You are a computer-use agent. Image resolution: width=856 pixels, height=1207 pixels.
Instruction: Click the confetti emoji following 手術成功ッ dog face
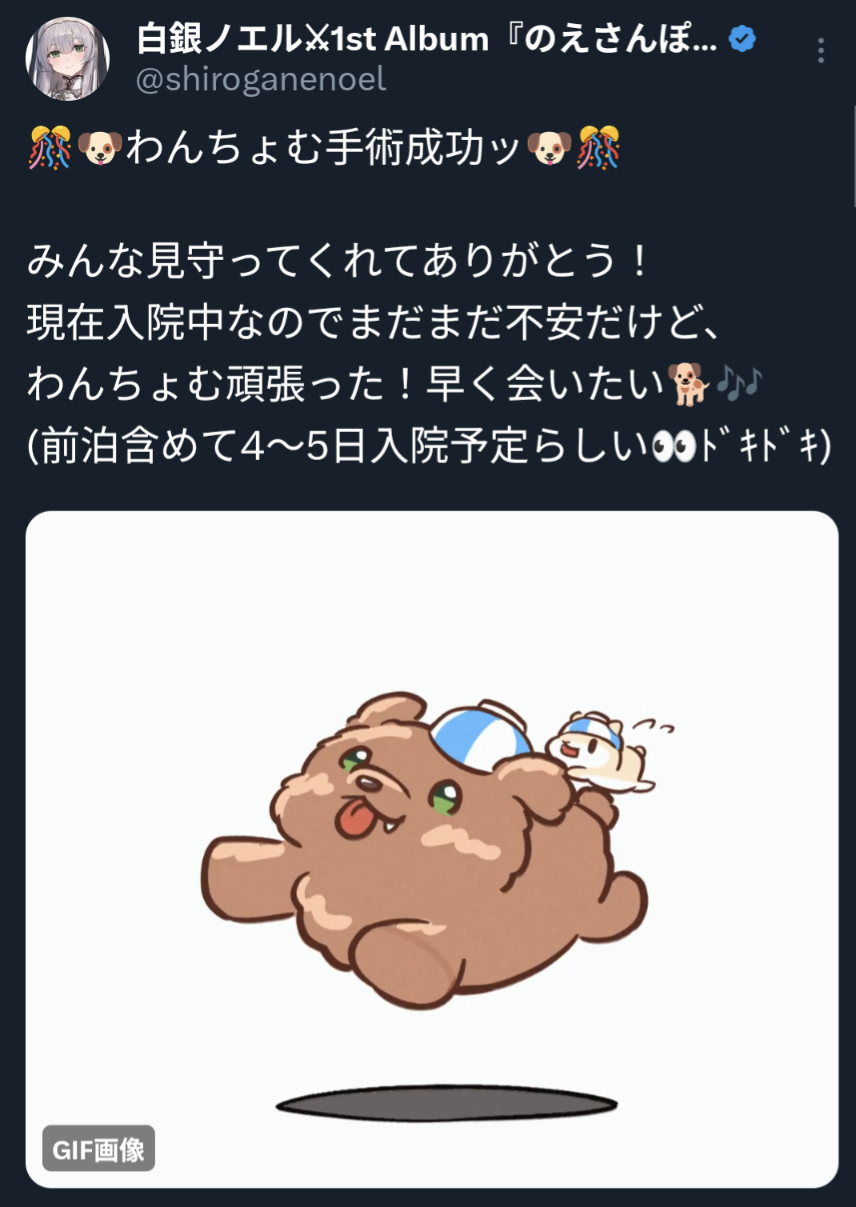point(599,150)
